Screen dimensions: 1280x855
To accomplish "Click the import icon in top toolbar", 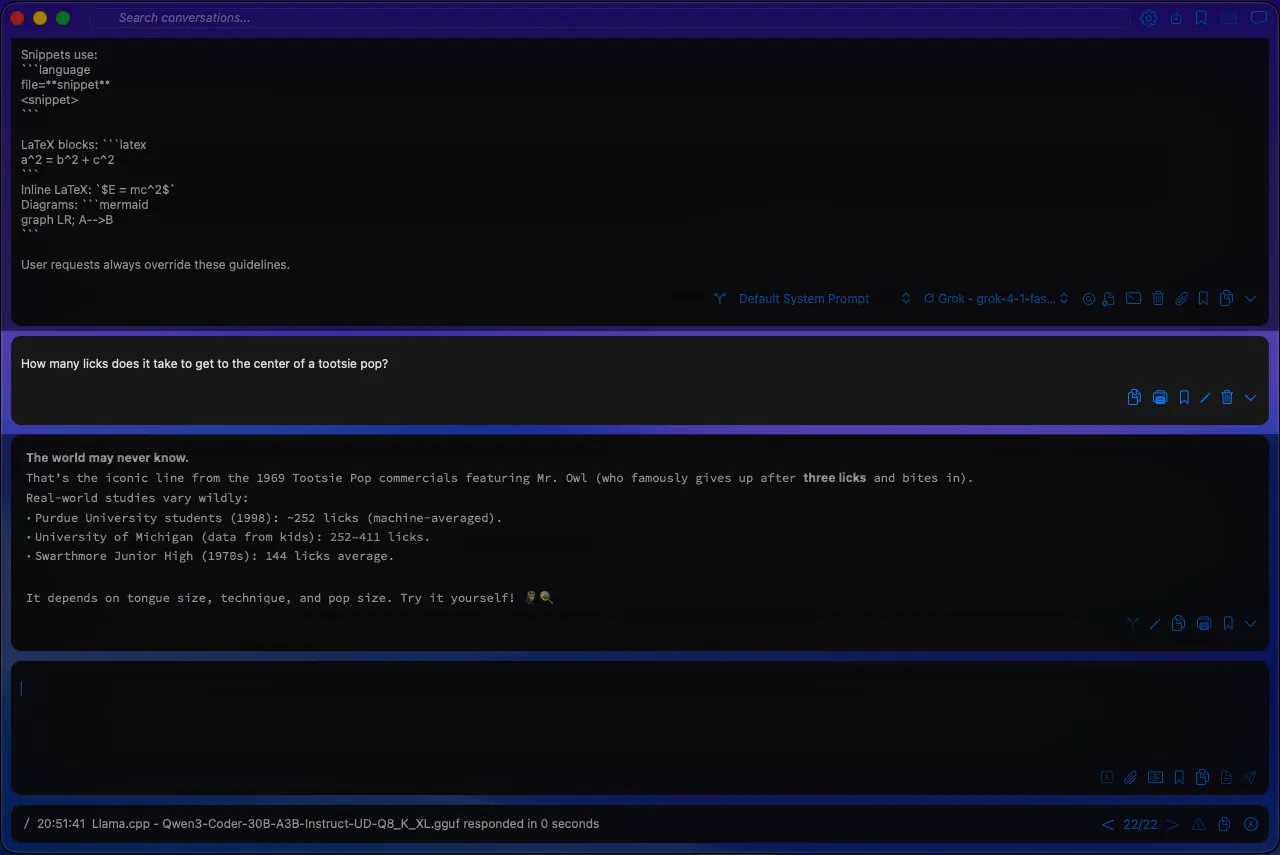I will click(1176, 18).
